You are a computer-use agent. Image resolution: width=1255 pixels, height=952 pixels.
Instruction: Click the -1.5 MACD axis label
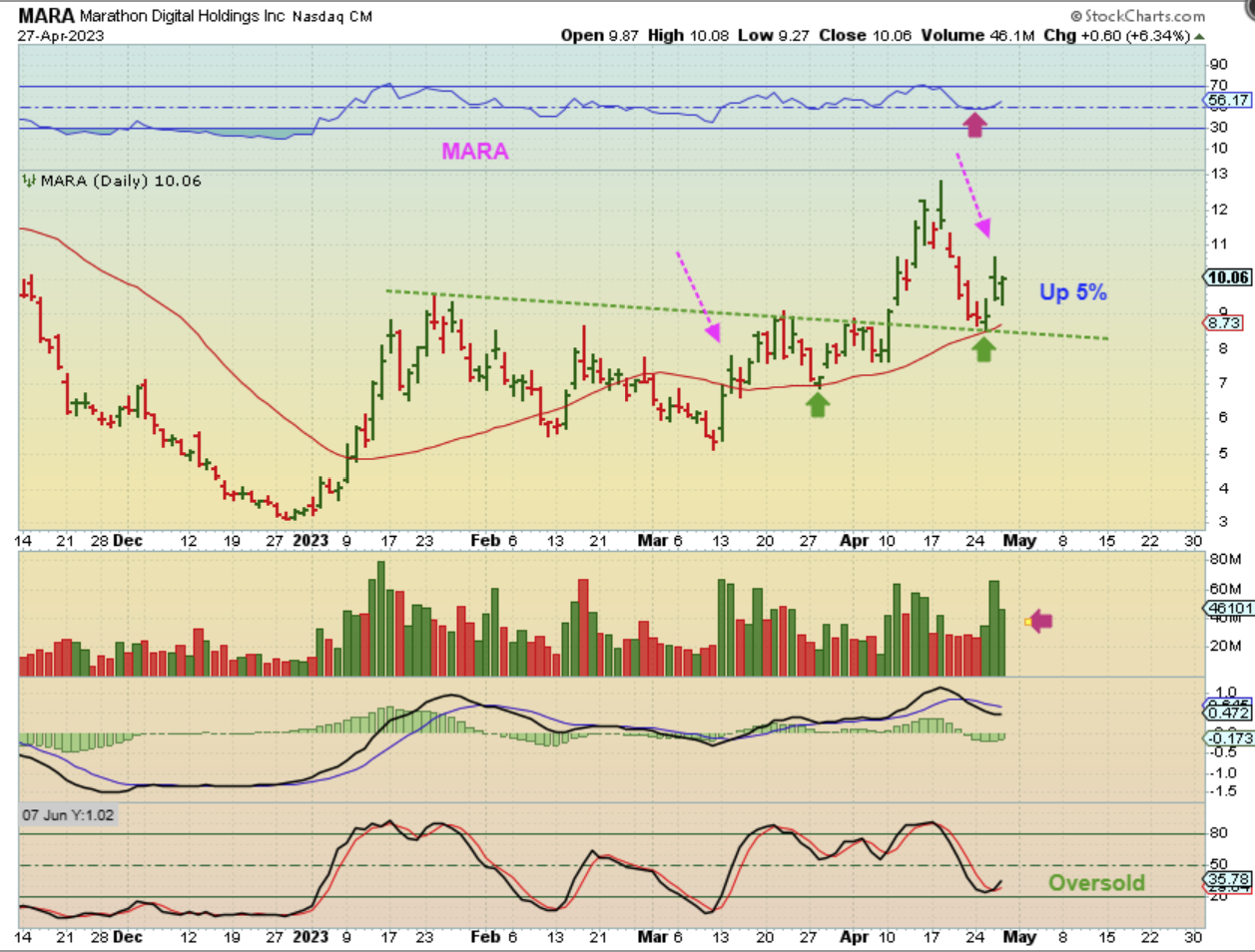[1224, 791]
